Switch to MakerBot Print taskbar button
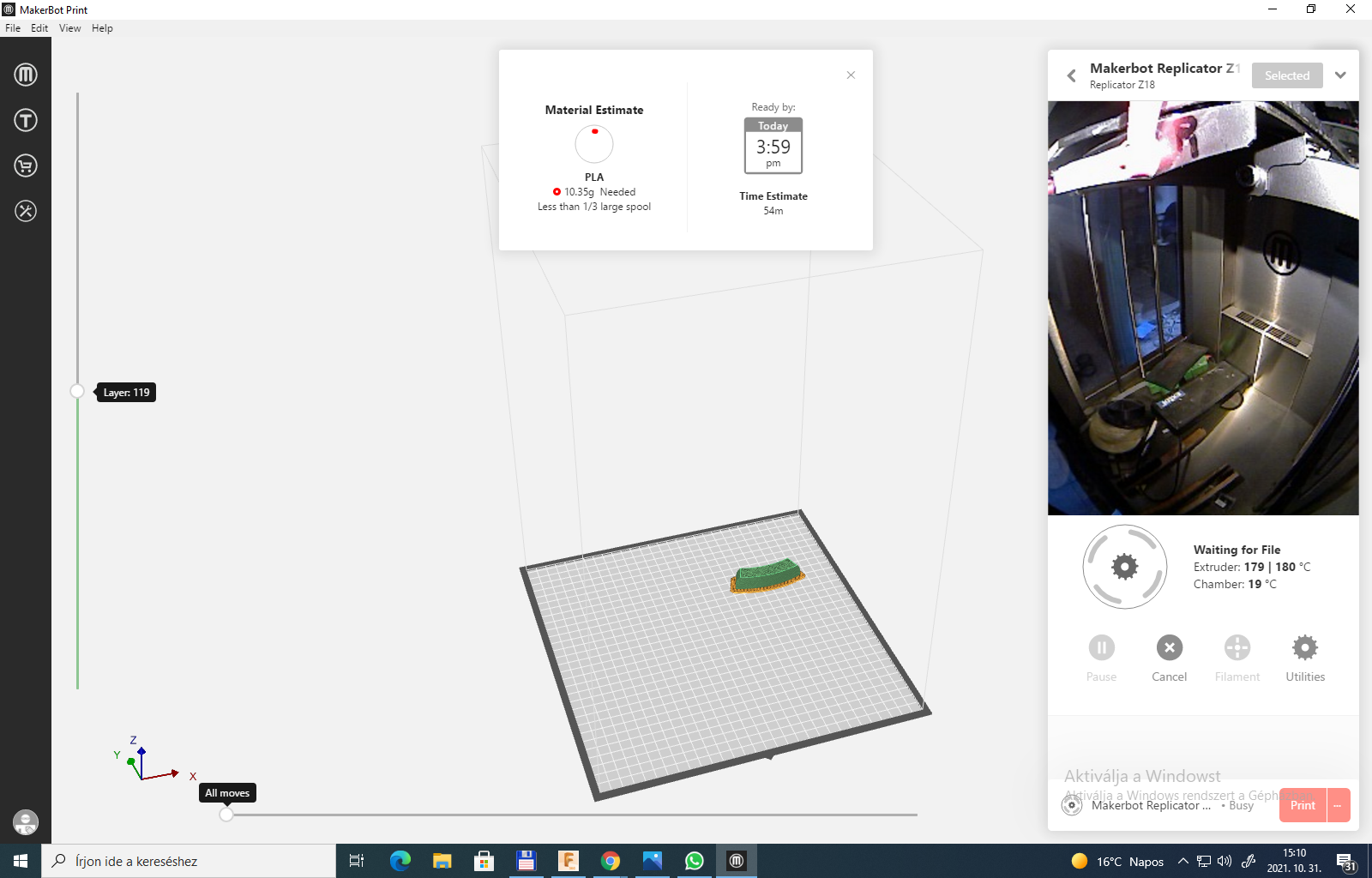Screen dimensions: 1372x878 [736, 861]
